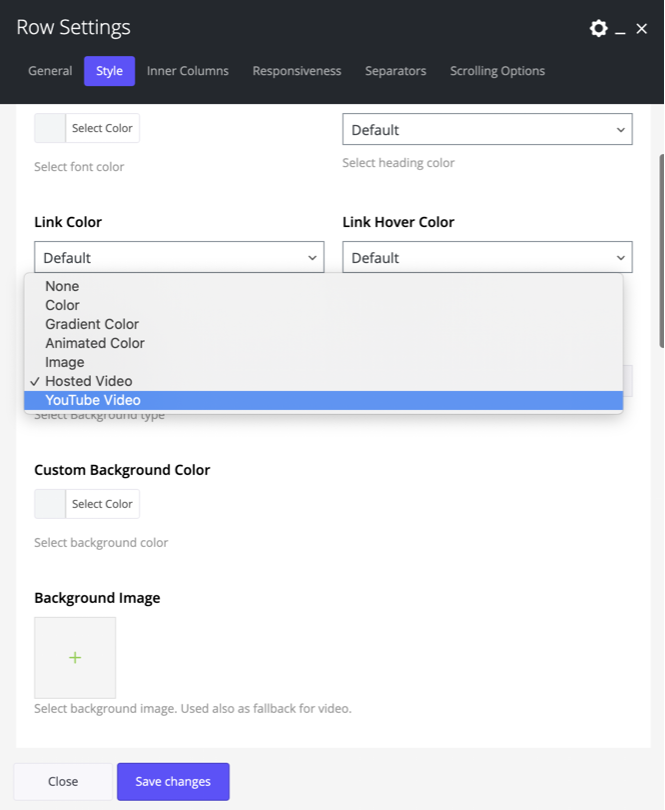
Task: Switch to the General tab
Action: [x=50, y=71]
